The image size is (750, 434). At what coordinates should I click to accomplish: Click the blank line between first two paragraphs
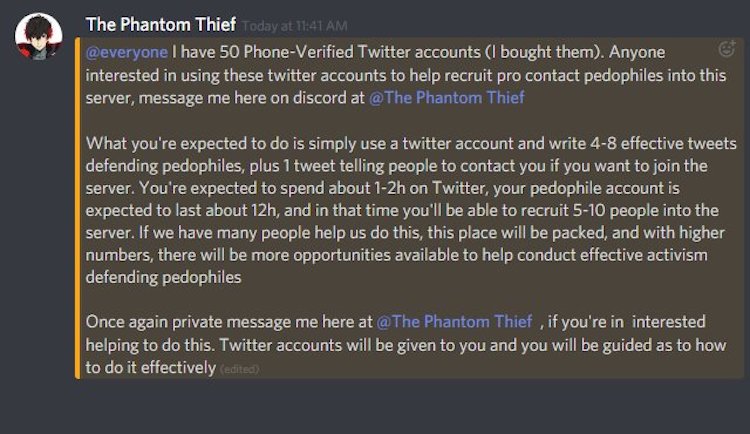click(400, 120)
